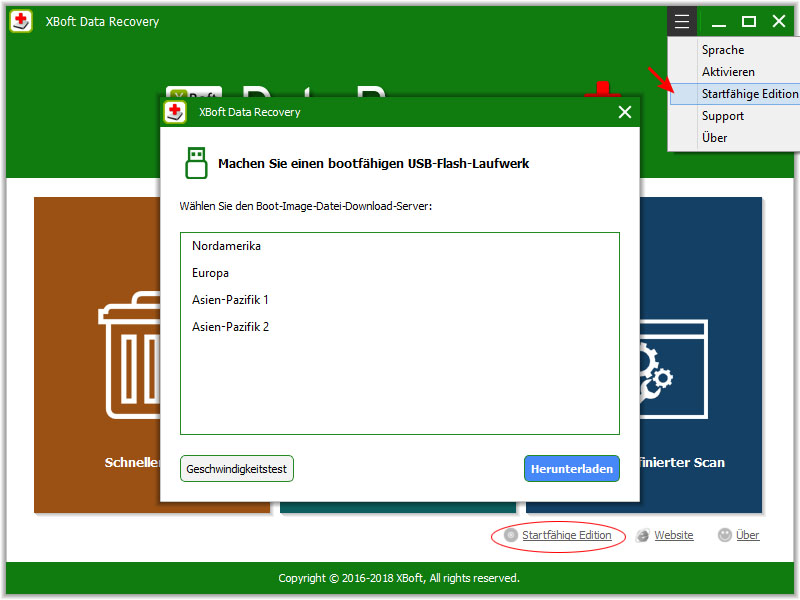
Task: Open the Startfähige Edition footer link
Action: [x=566, y=535]
